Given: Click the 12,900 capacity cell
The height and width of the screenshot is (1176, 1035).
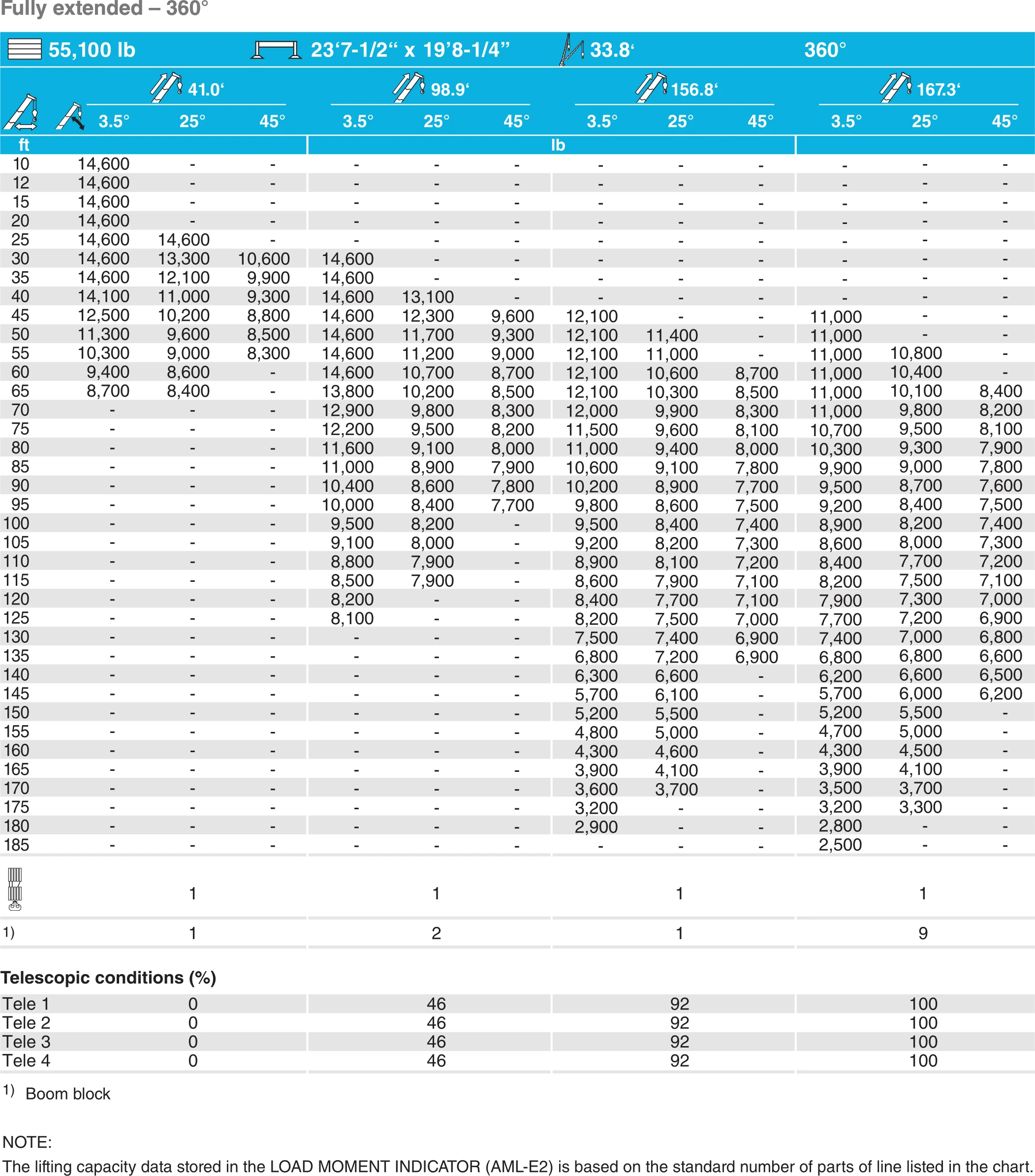Looking at the screenshot, I should click(x=347, y=411).
